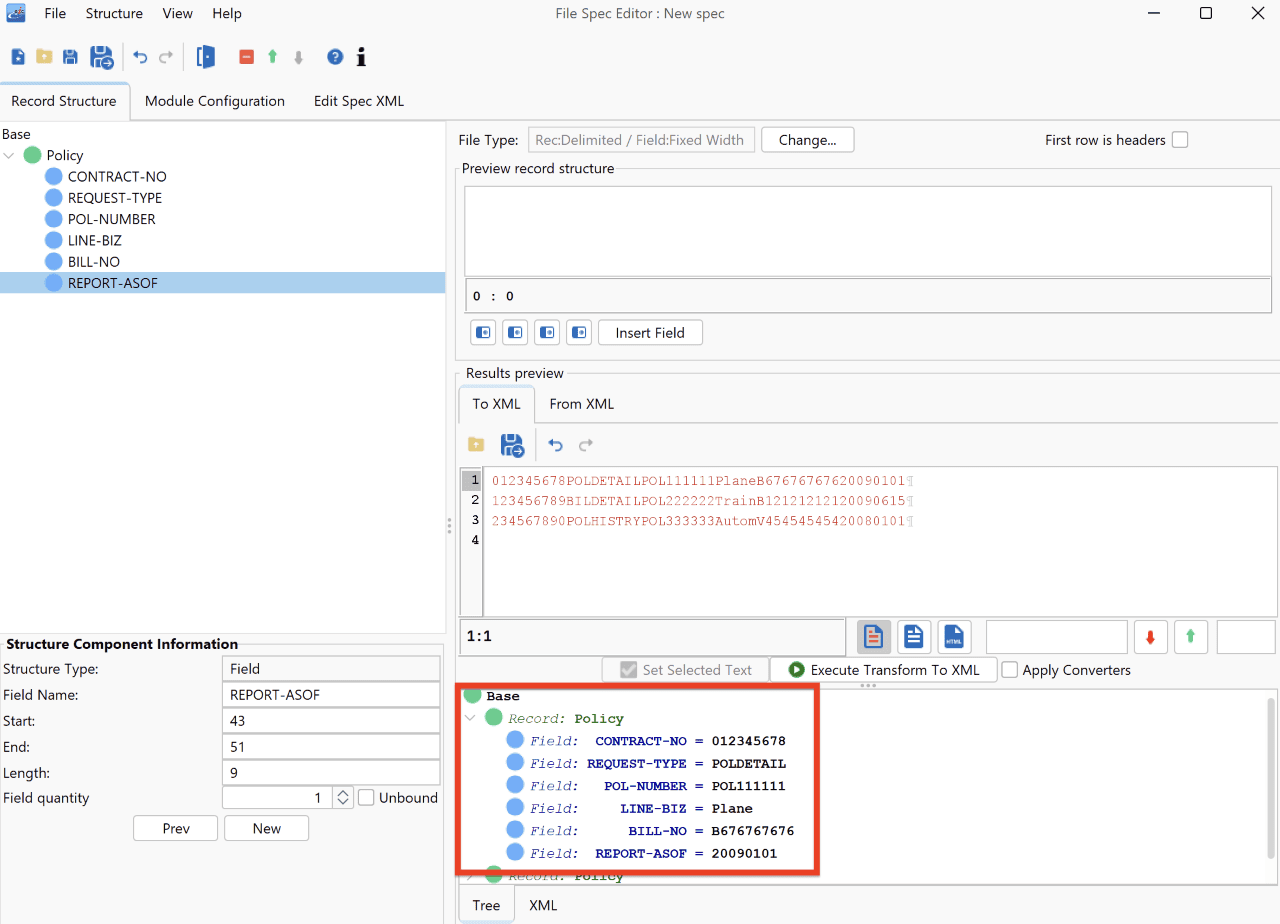
Task: Select the Tree results tab
Action: pos(487,905)
